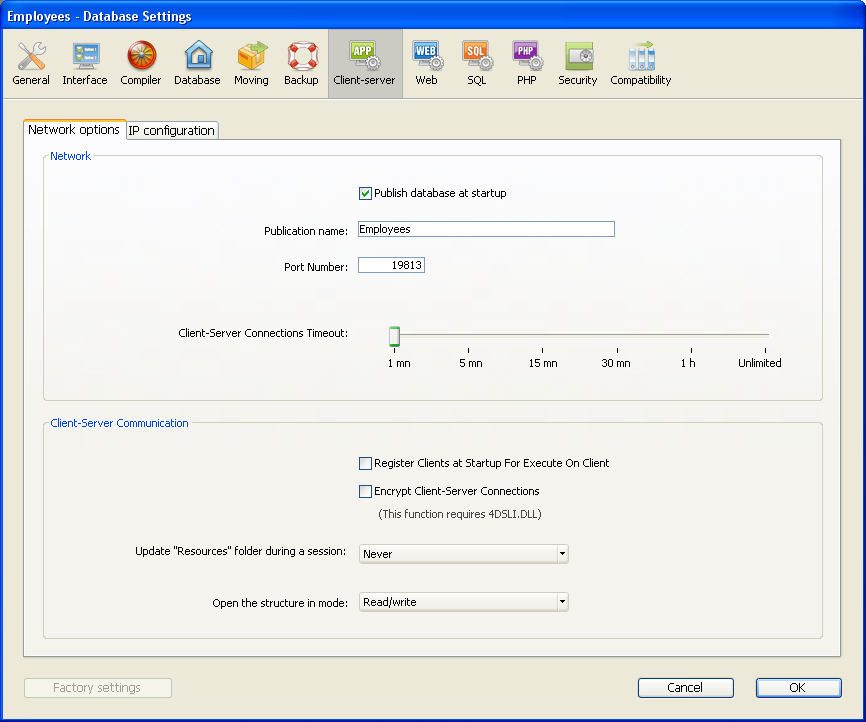Open the Backup settings page
The width and height of the screenshot is (866, 722).
301,64
